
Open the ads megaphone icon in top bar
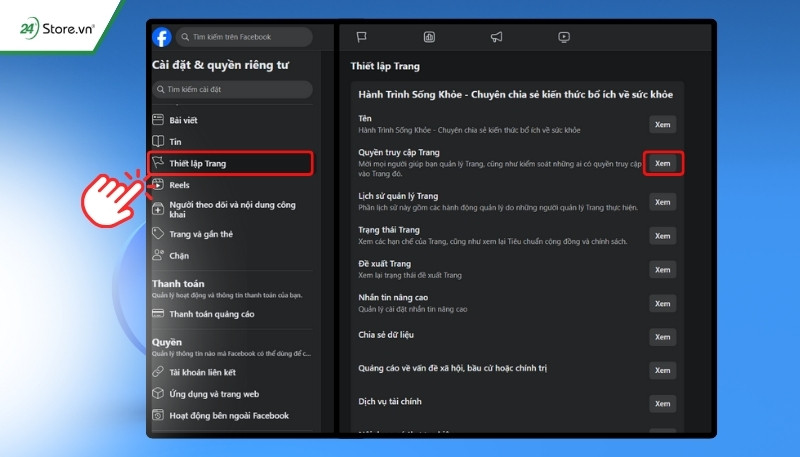(496, 37)
